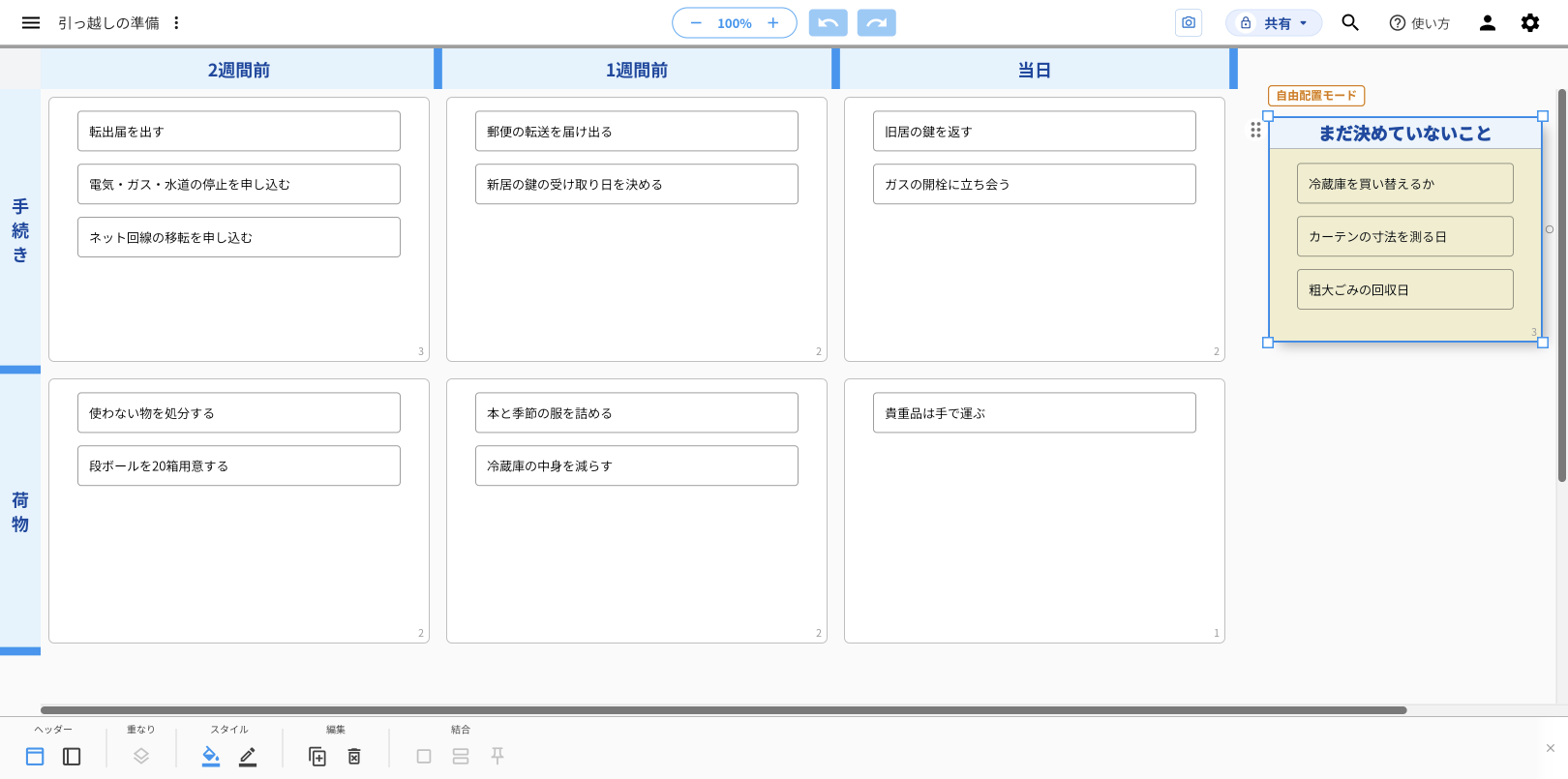1568x779 pixels.
Task: Click the 郵便の転送を届け出る task card
Action: (x=637, y=131)
